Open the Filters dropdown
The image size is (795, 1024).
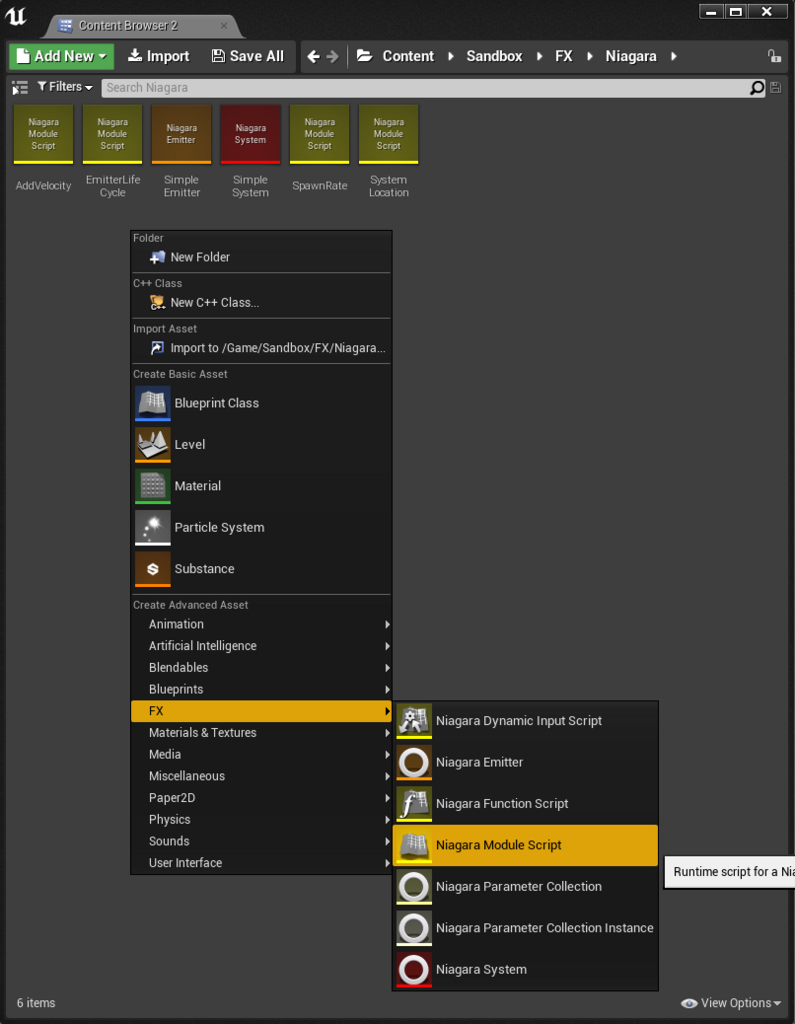pos(65,87)
